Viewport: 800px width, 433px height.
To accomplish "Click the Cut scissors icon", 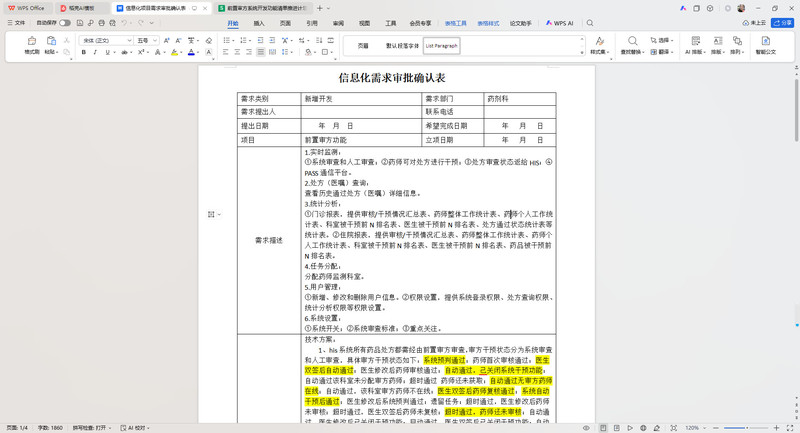I will [66, 40].
